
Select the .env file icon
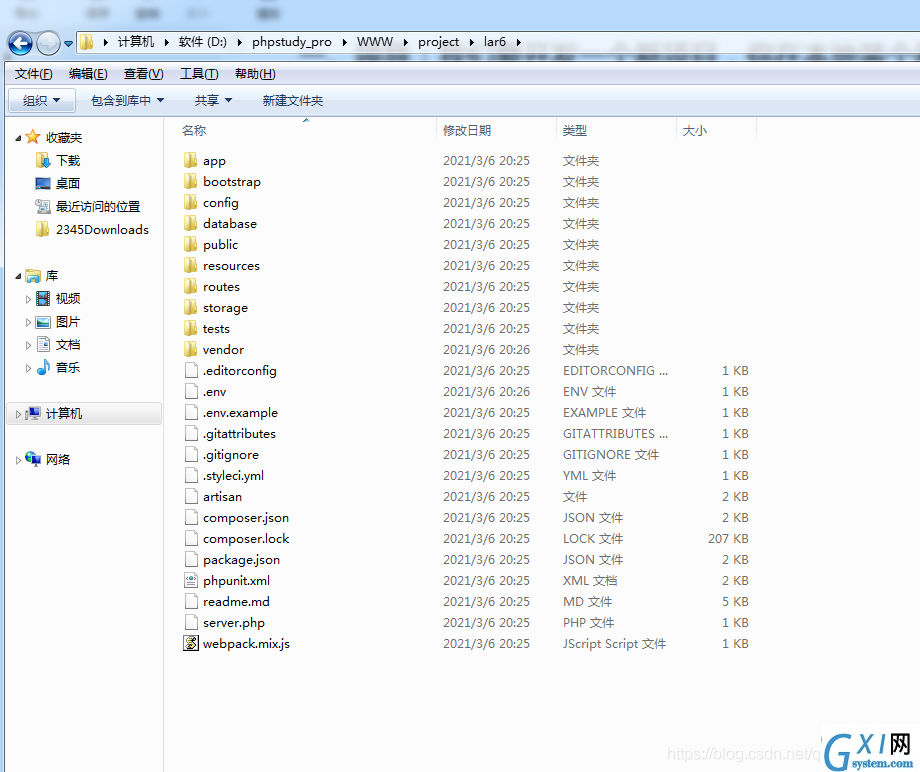[x=191, y=391]
